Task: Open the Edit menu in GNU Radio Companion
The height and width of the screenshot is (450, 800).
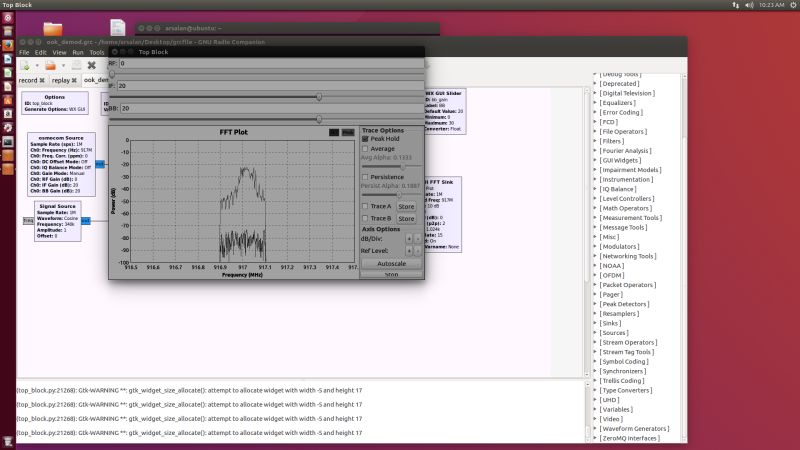Action: [40, 52]
